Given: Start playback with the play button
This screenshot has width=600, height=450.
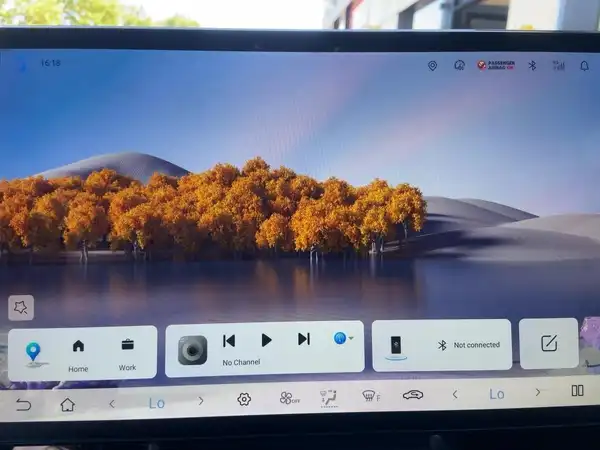Looking at the screenshot, I should (x=266, y=340).
